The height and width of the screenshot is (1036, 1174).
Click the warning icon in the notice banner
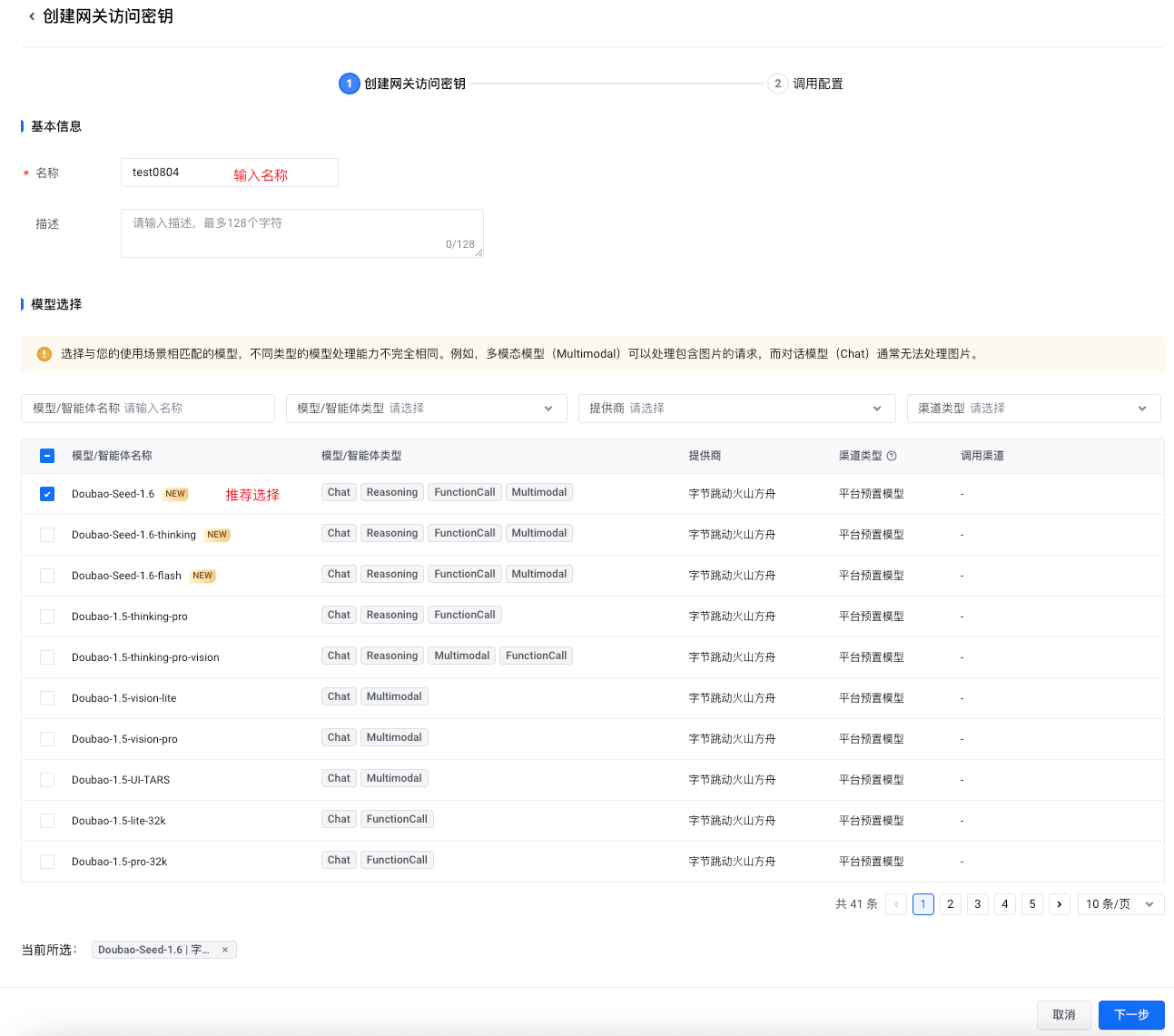(x=44, y=354)
